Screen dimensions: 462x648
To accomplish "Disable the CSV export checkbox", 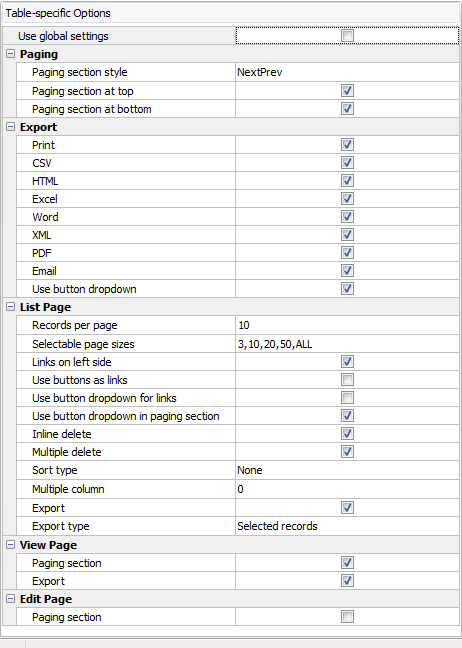I will click(347, 163).
